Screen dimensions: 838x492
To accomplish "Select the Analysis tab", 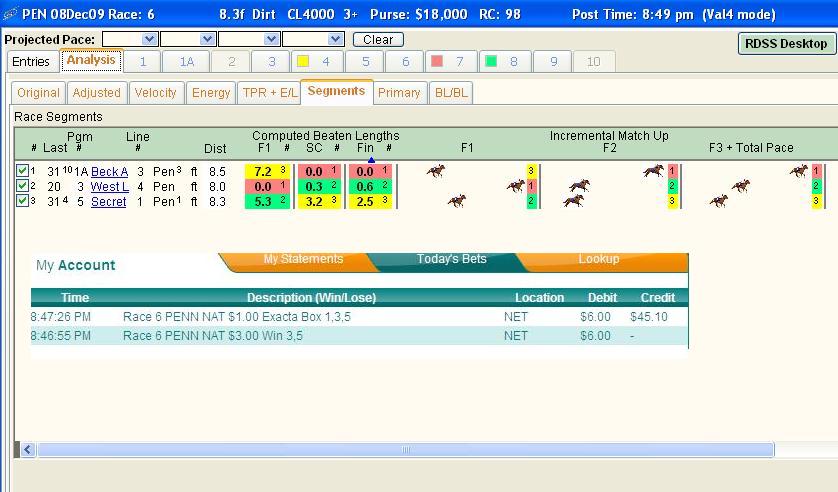I will coord(91,60).
